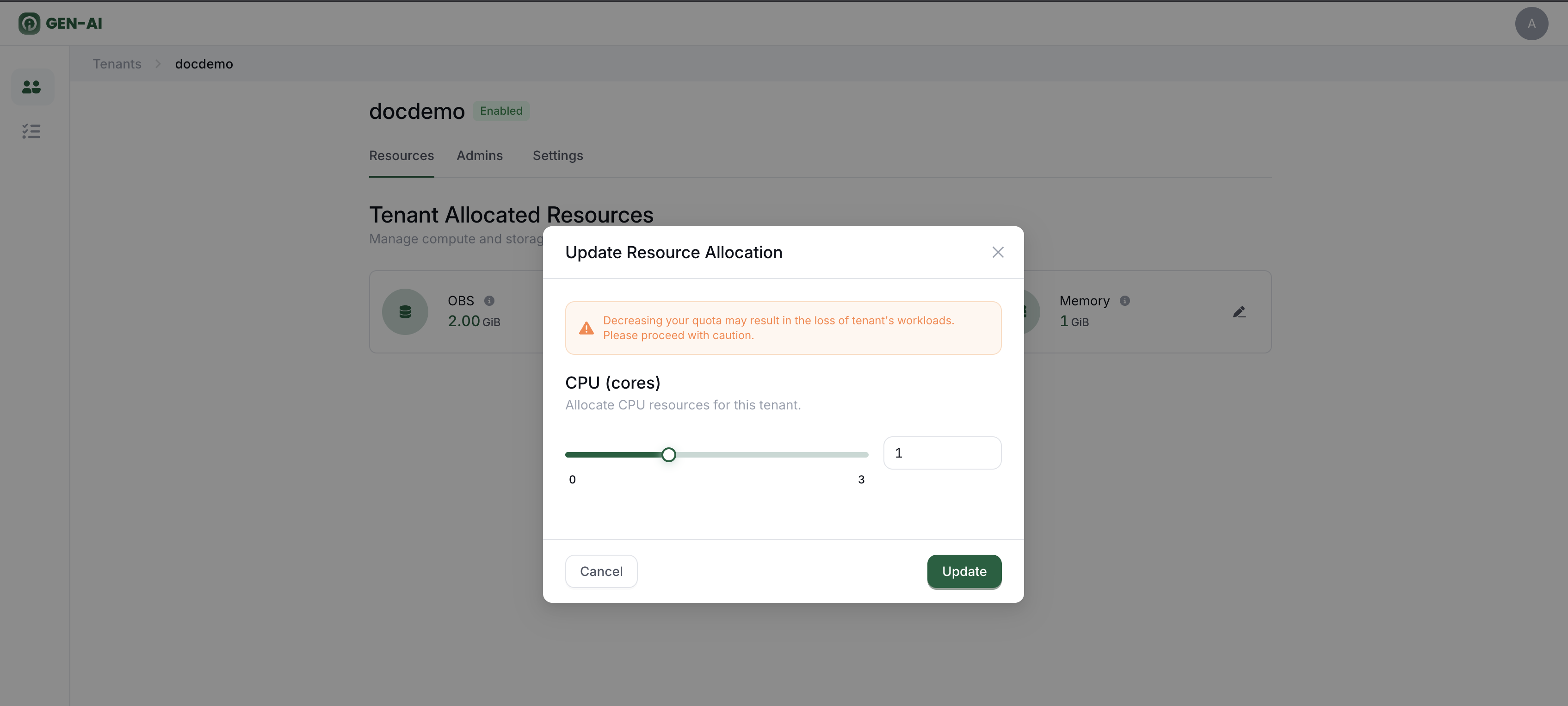Open the user avatar menu
The width and height of the screenshot is (1568, 706).
tap(1531, 24)
